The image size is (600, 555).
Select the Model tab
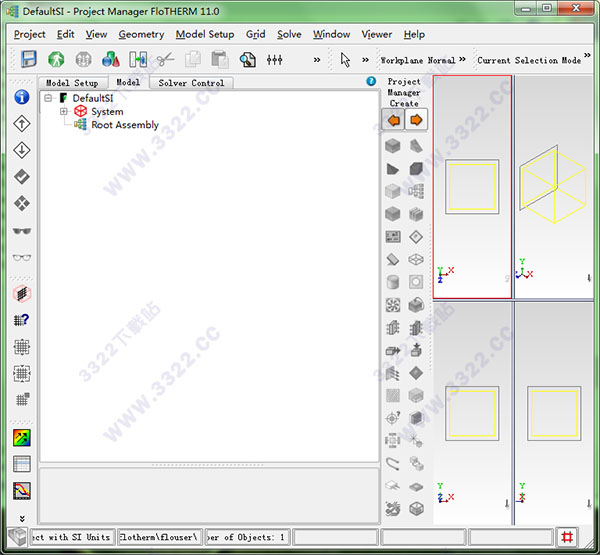click(128, 82)
